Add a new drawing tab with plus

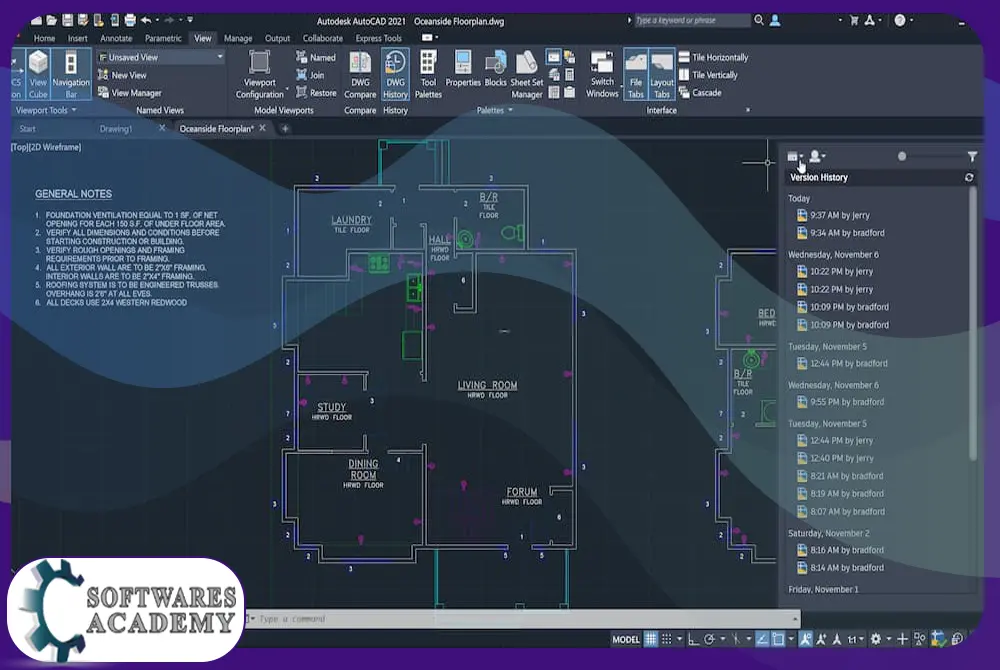[285, 129]
